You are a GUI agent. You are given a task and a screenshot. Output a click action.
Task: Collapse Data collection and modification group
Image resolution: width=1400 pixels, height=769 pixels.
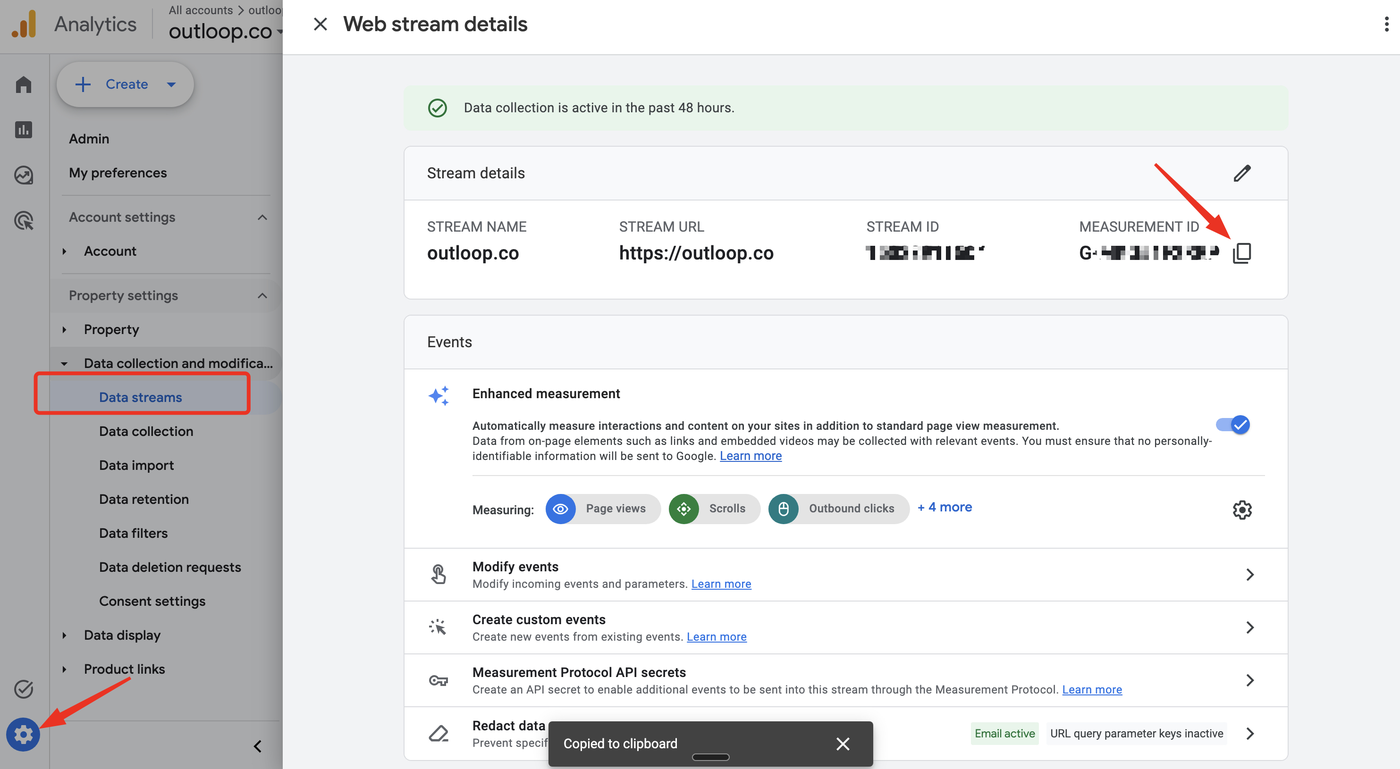tap(65, 363)
